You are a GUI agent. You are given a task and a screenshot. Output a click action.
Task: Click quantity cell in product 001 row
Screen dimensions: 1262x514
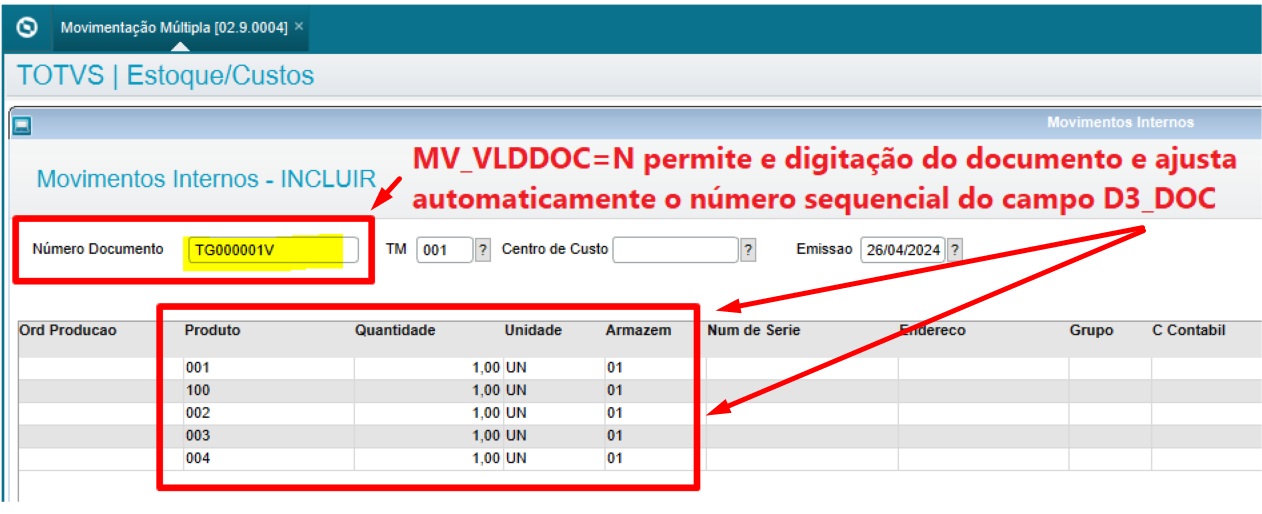pyautogui.click(x=428, y=368)
